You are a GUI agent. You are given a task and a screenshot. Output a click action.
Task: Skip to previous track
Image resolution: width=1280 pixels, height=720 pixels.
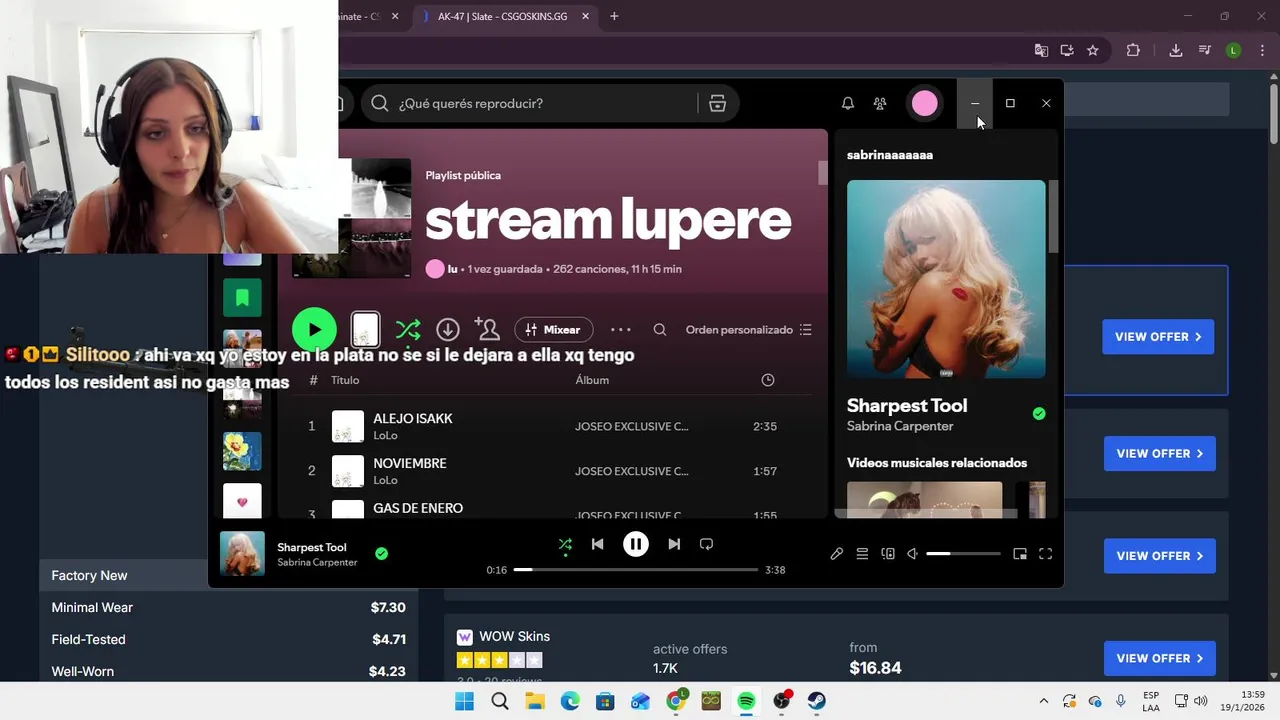(x=597, y=544)
